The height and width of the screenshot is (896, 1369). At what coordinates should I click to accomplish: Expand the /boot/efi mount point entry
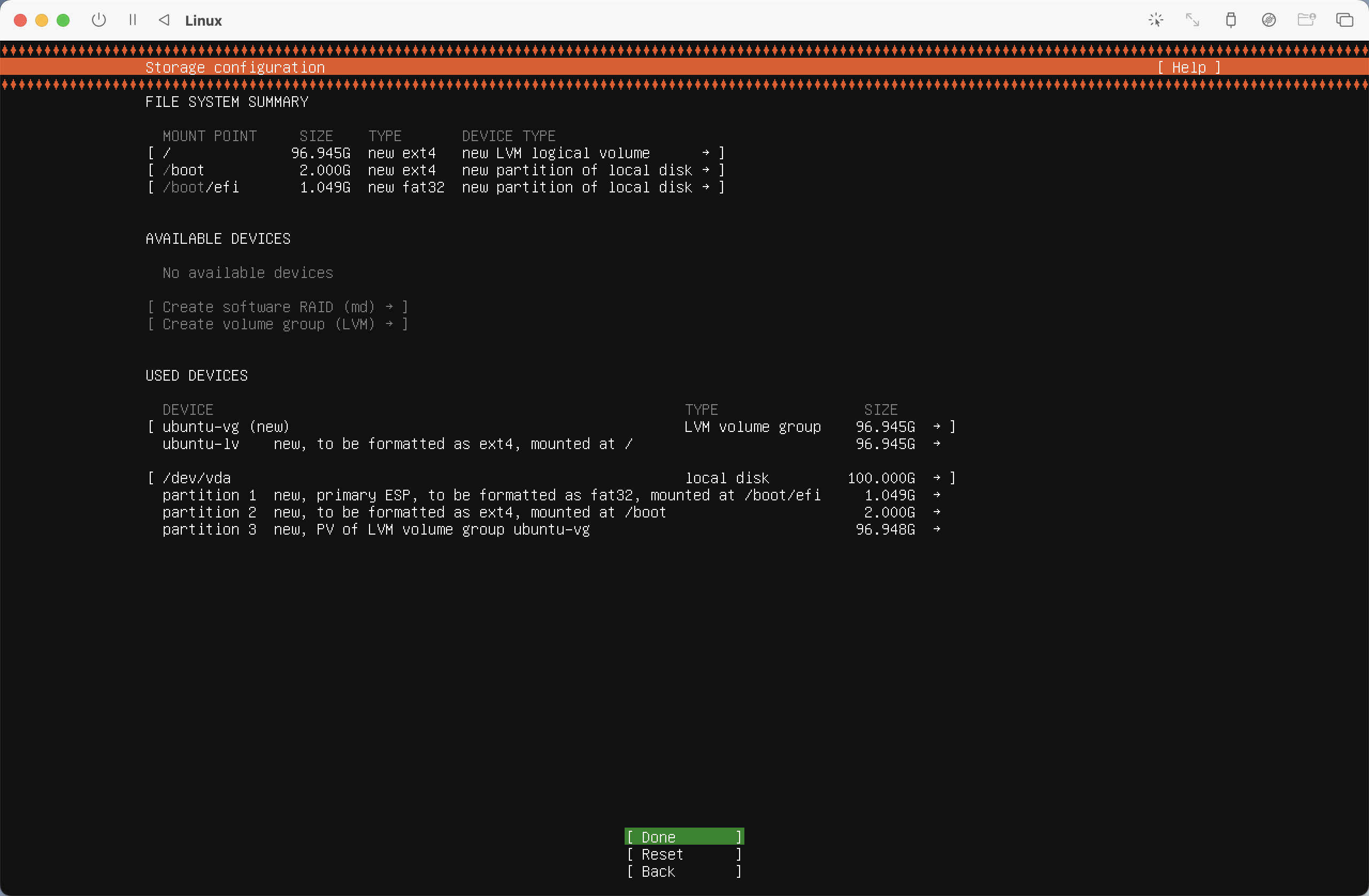435,188
